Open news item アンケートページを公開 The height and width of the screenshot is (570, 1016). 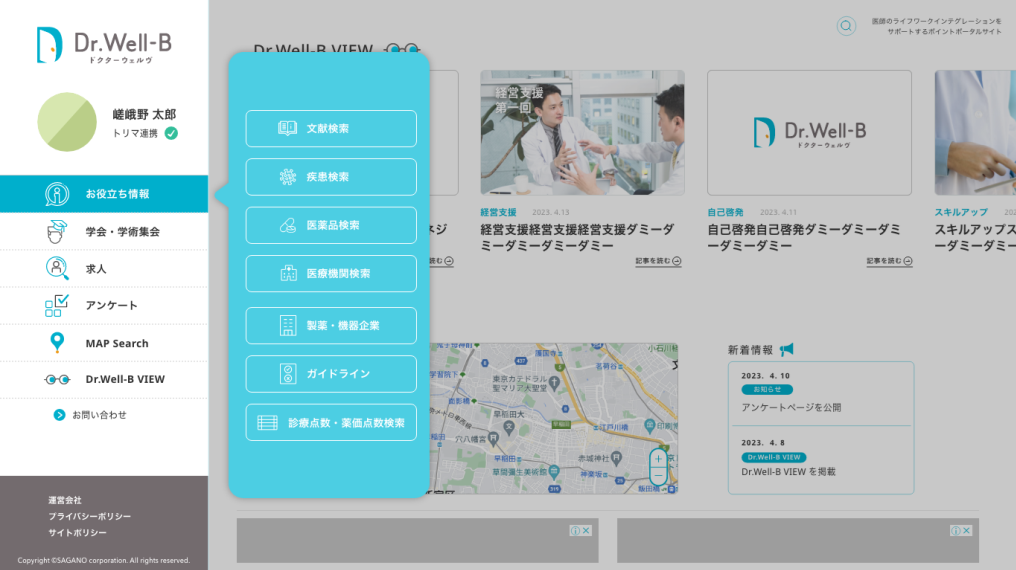[x=791, y=407]
